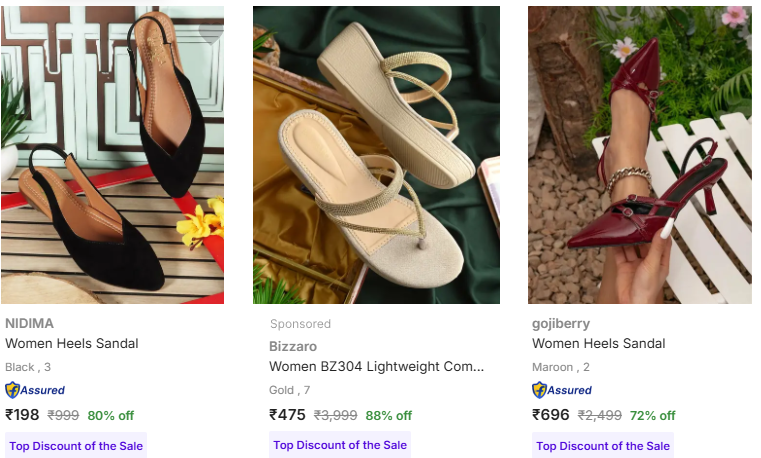Click the Assured badge under the NIDIMA sandal
The height and width of the screenshot is (458, 761).
[x=35, y=390]
